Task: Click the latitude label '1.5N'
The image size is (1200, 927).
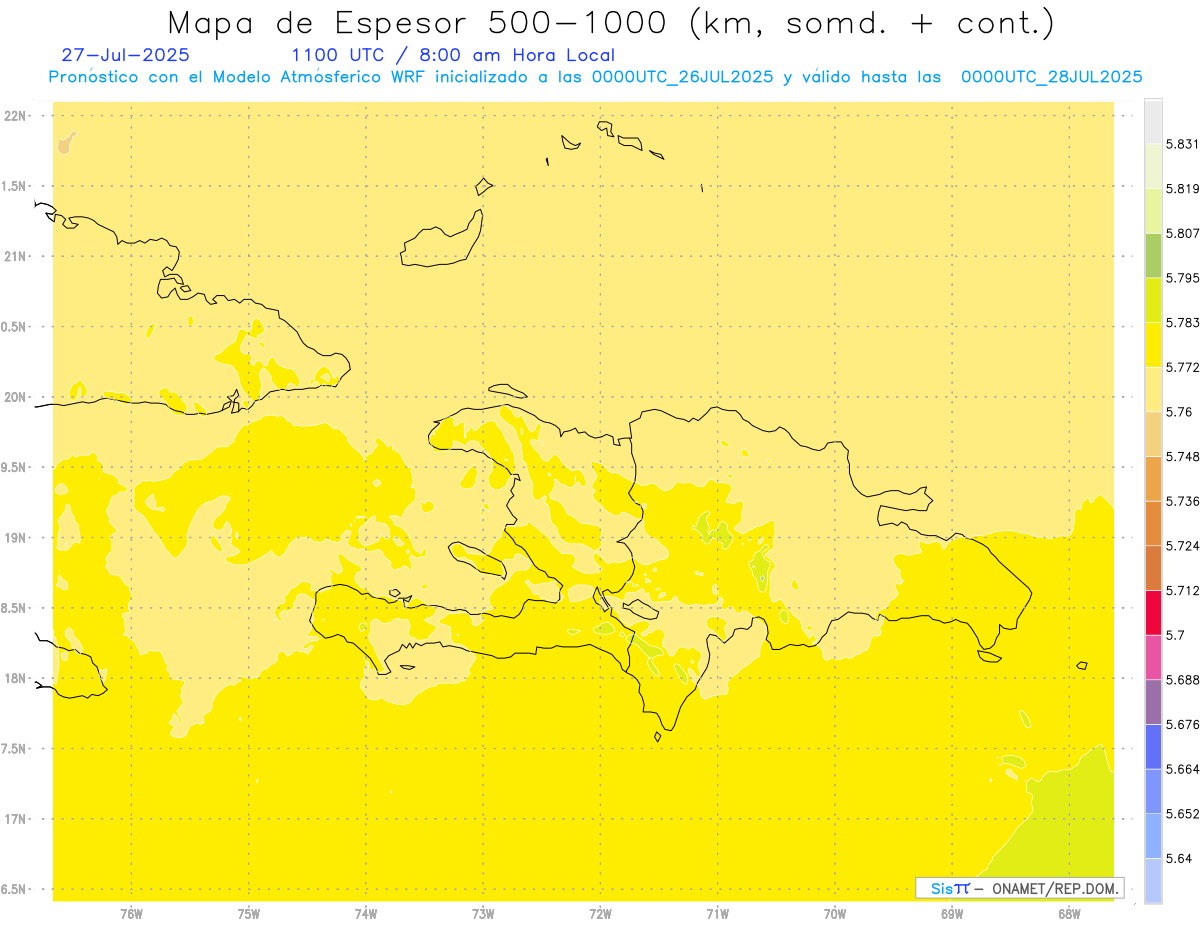Action: pos(15,187)
